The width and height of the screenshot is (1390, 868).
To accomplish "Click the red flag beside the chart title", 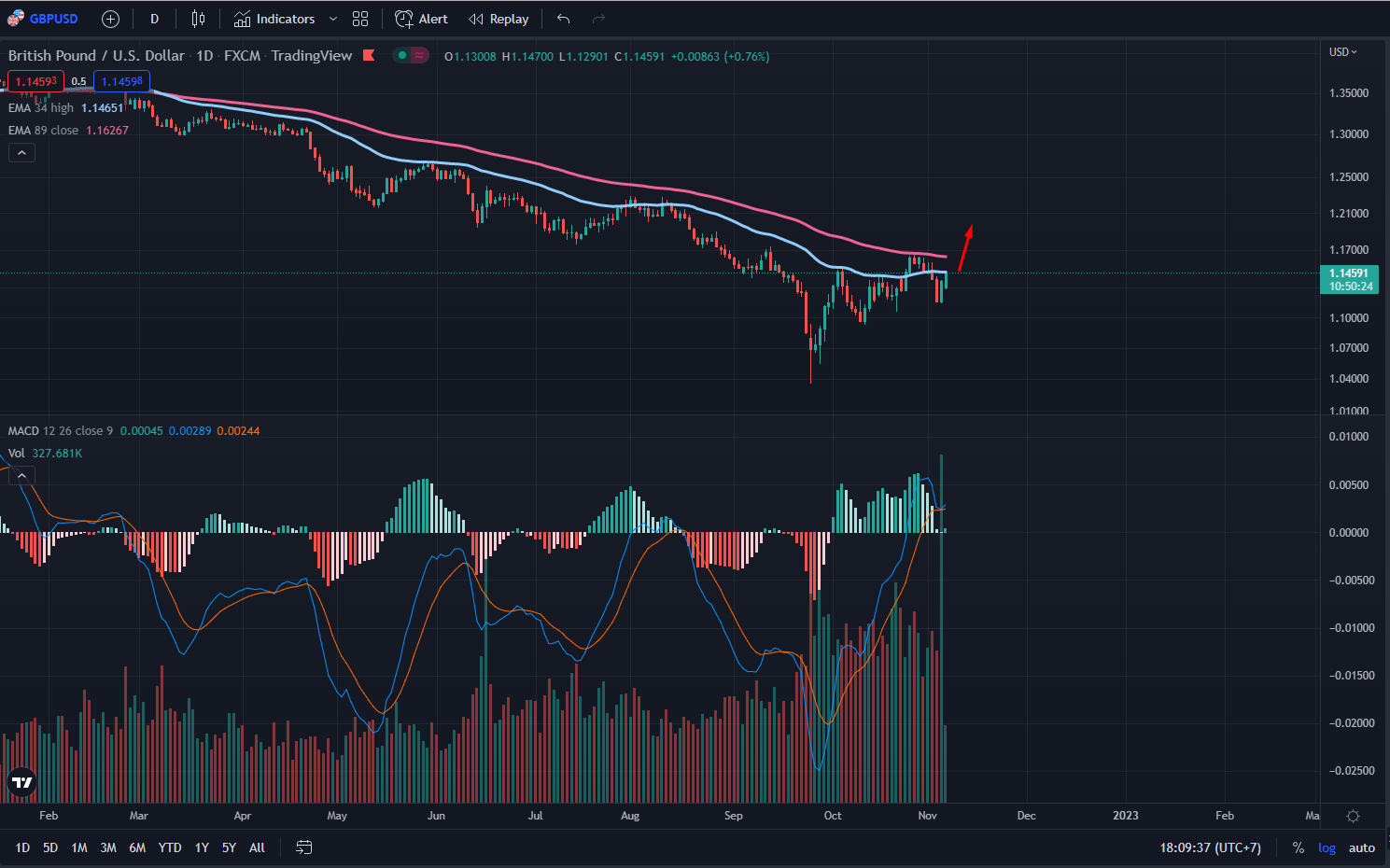I will pos(369,55).
